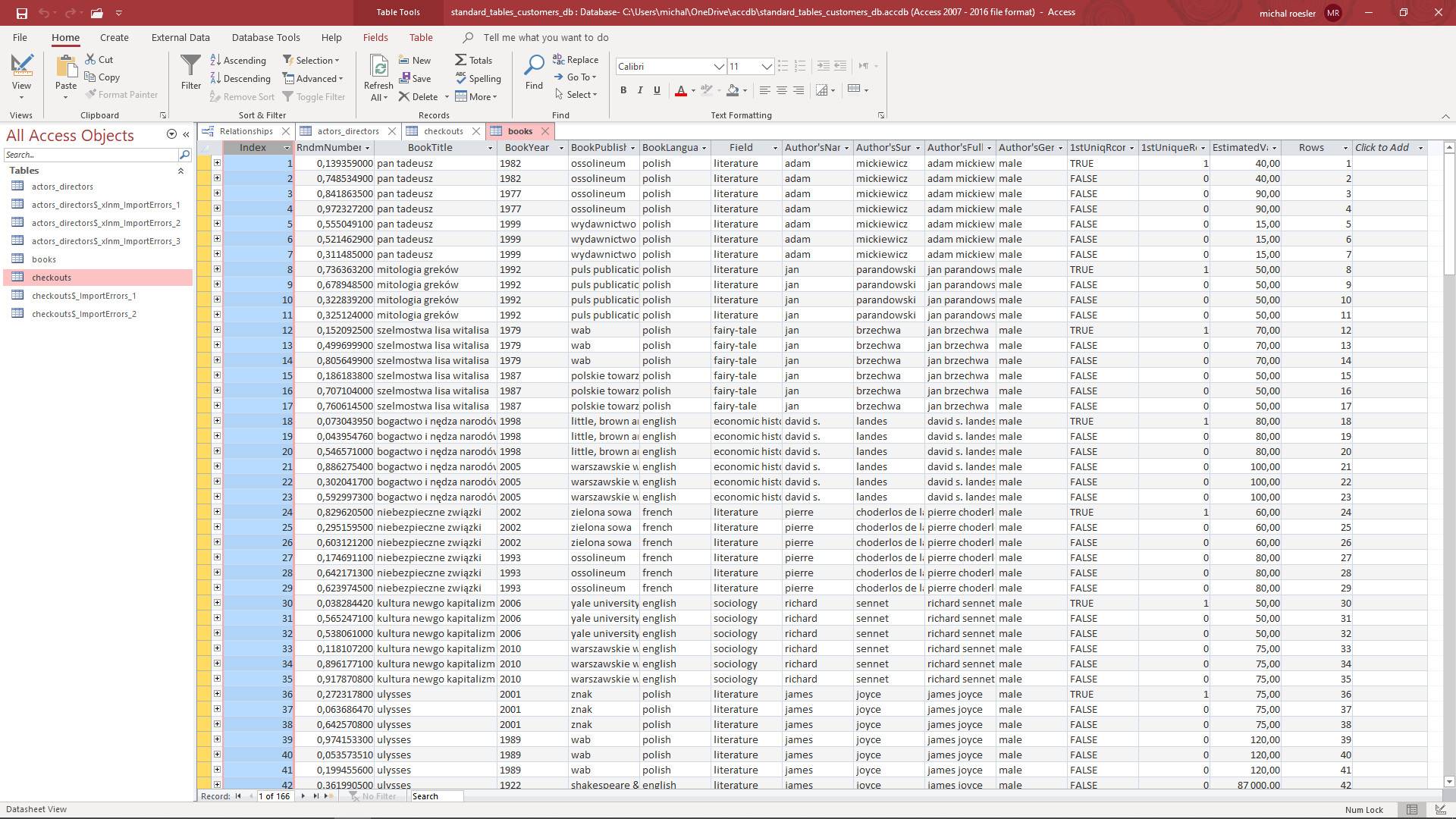This screenshot has height=819, width=1456.
Task: Click the Field column header
Action: [746, 148]
